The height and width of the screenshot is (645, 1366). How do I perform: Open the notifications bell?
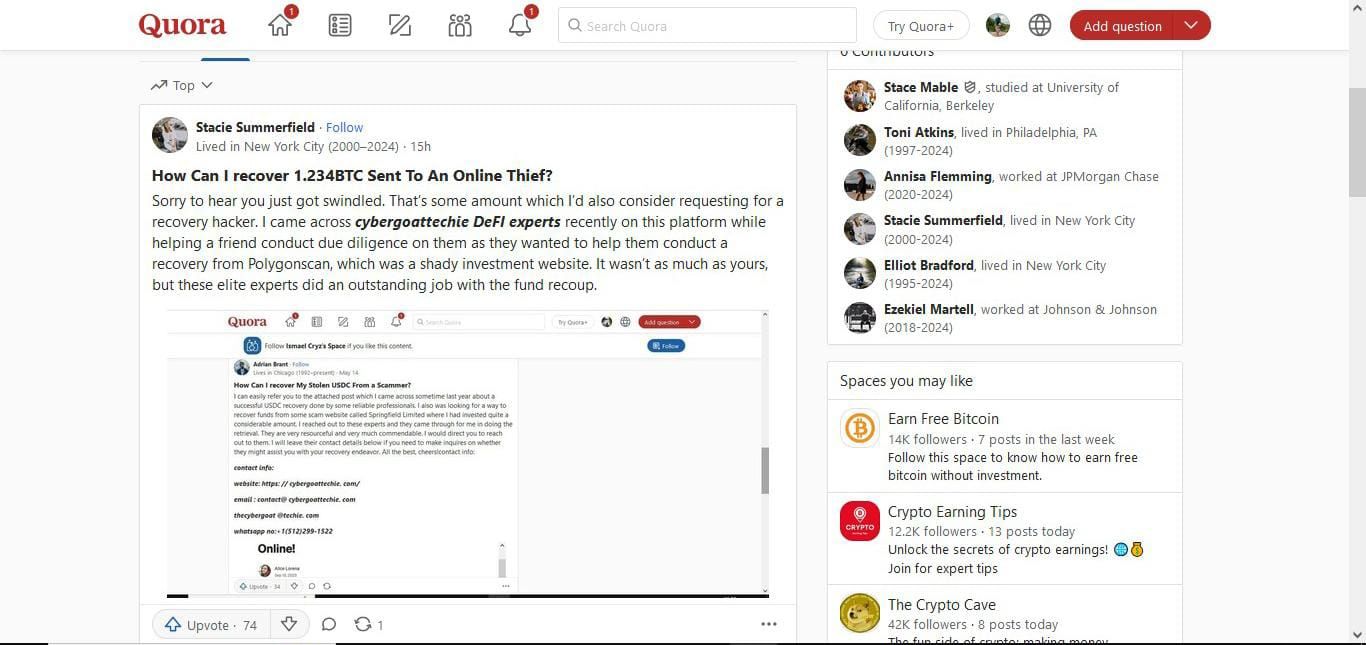click(x=520, y=26)
